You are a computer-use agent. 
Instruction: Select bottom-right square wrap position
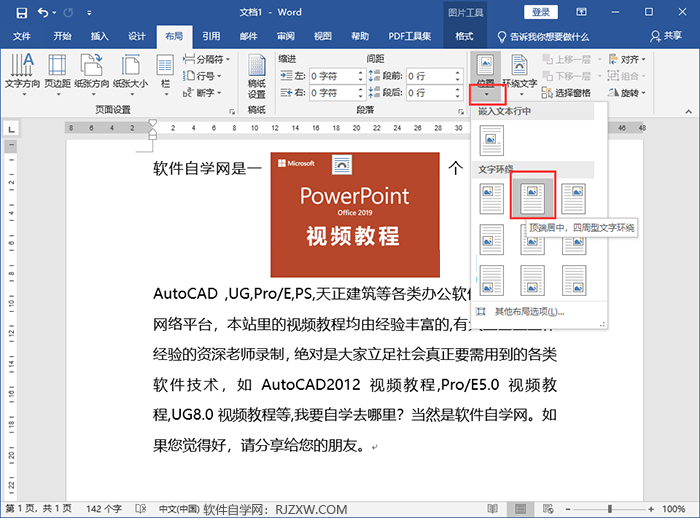(x=574, y=280)
